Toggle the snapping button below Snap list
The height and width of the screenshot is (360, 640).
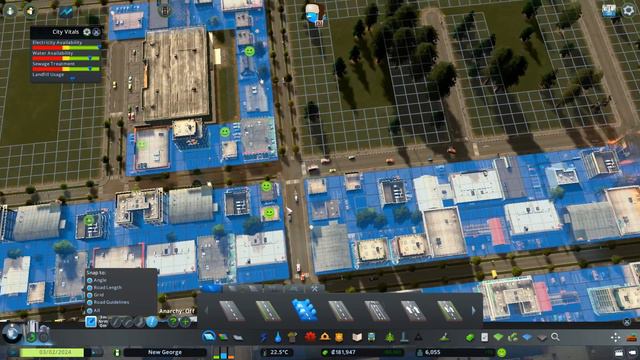tap(91, 322)
